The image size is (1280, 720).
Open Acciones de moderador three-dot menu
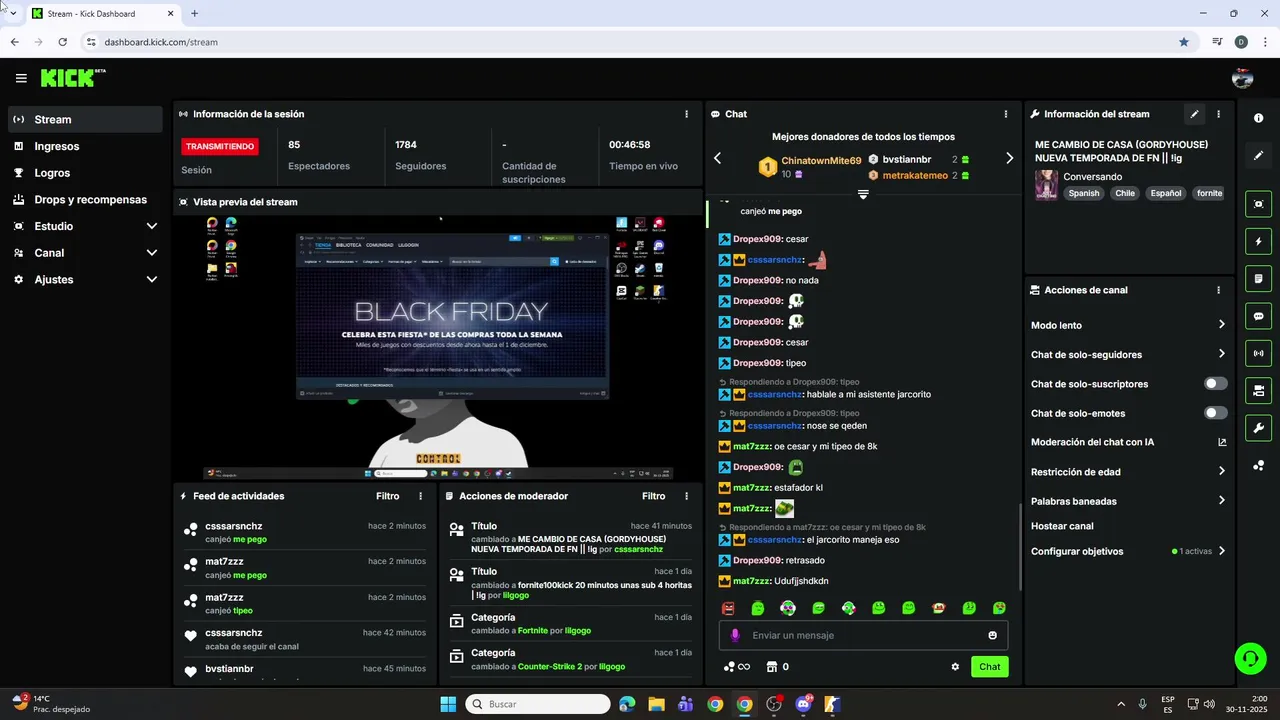tap(686, 496)
